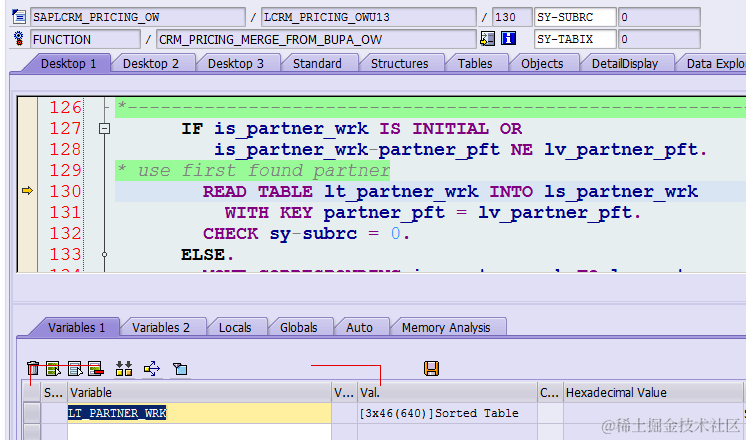Click the SY-SUBRC field
The height and width of the screenshot is (440, 746).
(x=575, y=17)
